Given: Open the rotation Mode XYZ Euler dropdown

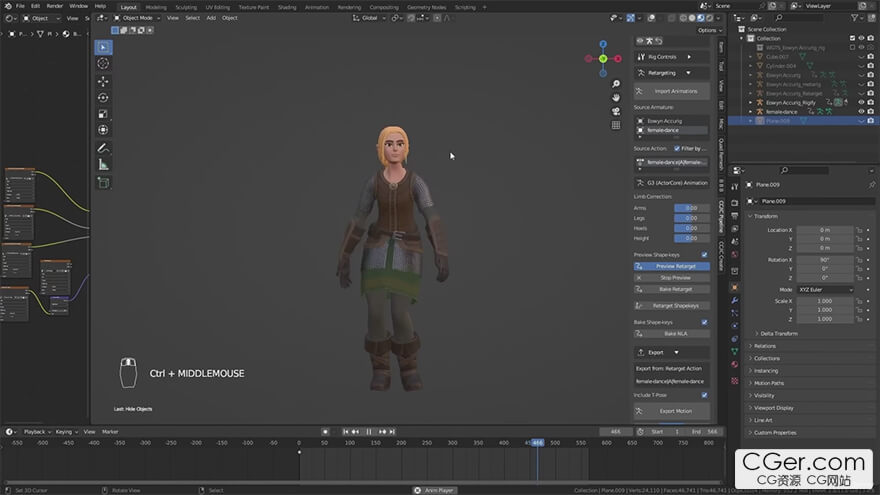Looking at the screenshot, I should 826,290.
